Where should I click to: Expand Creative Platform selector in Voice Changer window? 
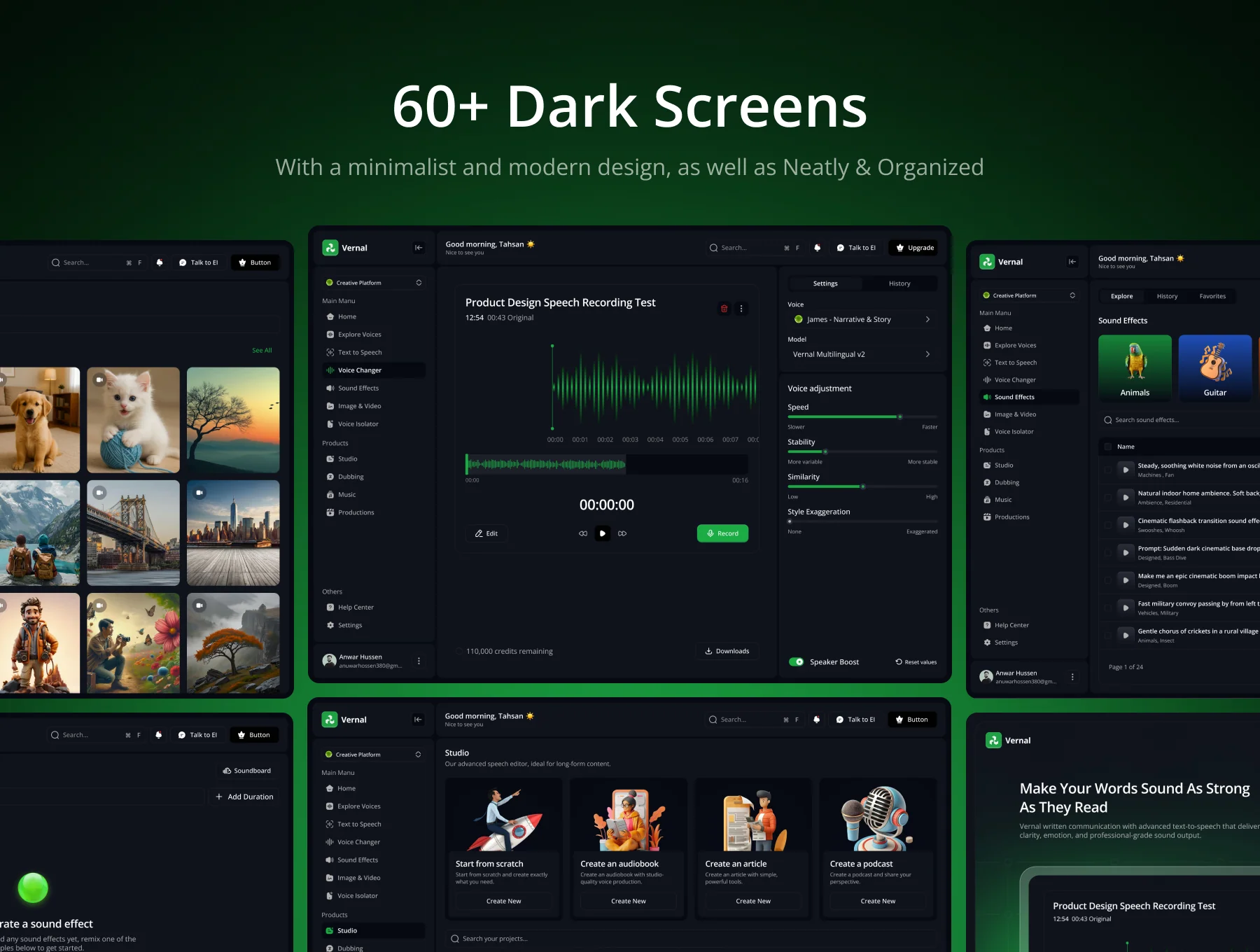374,283
